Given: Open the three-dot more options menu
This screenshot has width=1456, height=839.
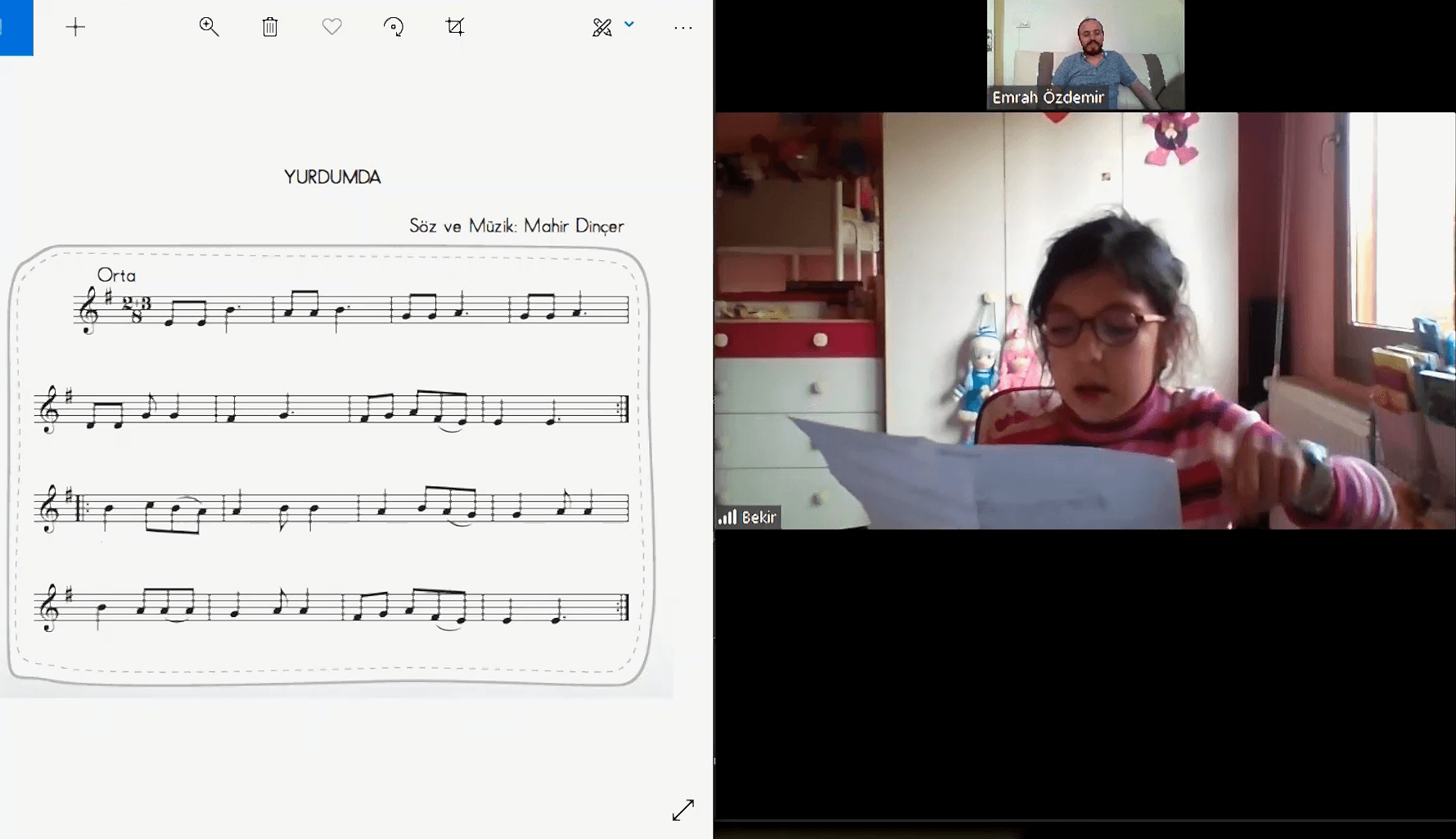Looking at the screenshot, I should click(683, 28).
